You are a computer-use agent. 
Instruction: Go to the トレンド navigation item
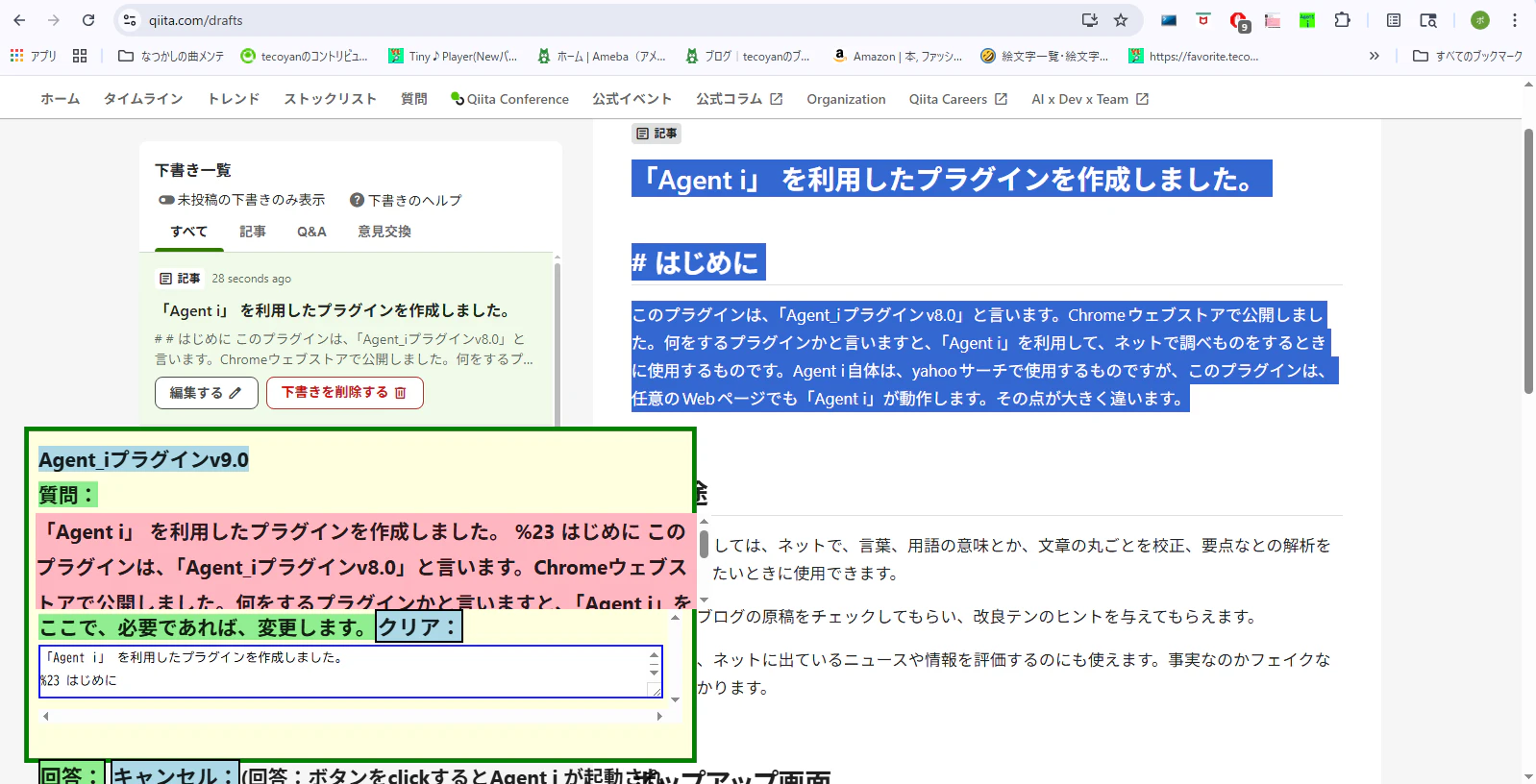tap(234, 99)
